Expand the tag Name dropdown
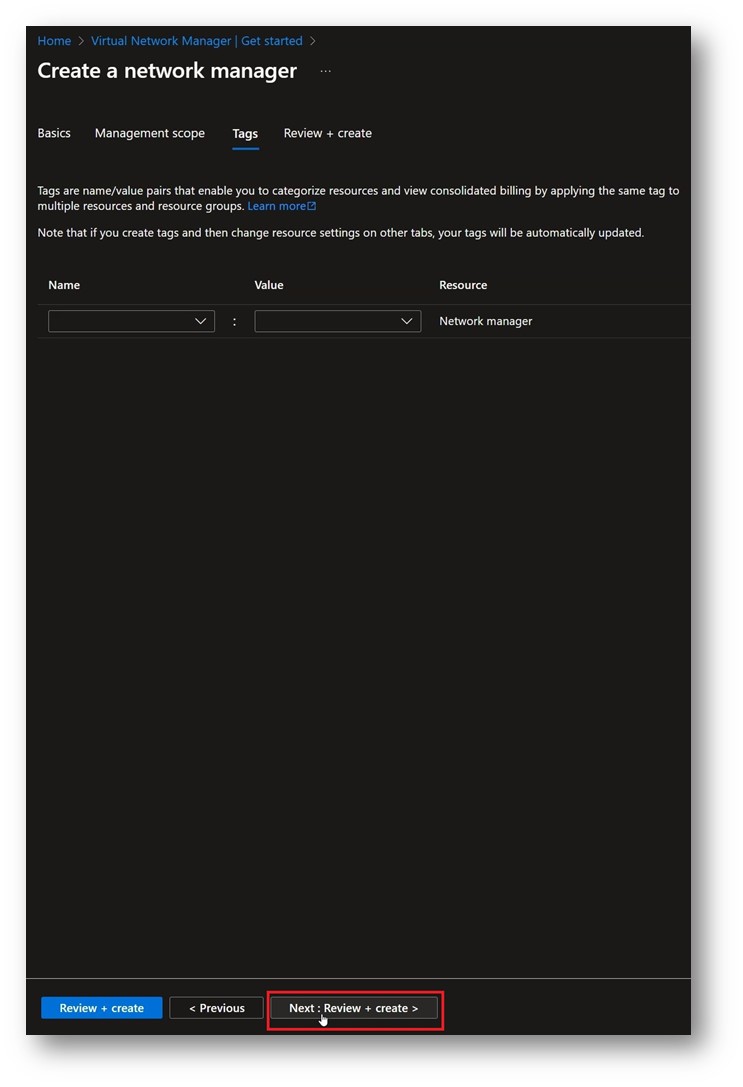Viewport: 743px width, 1087px height. (x=132, y=321)
